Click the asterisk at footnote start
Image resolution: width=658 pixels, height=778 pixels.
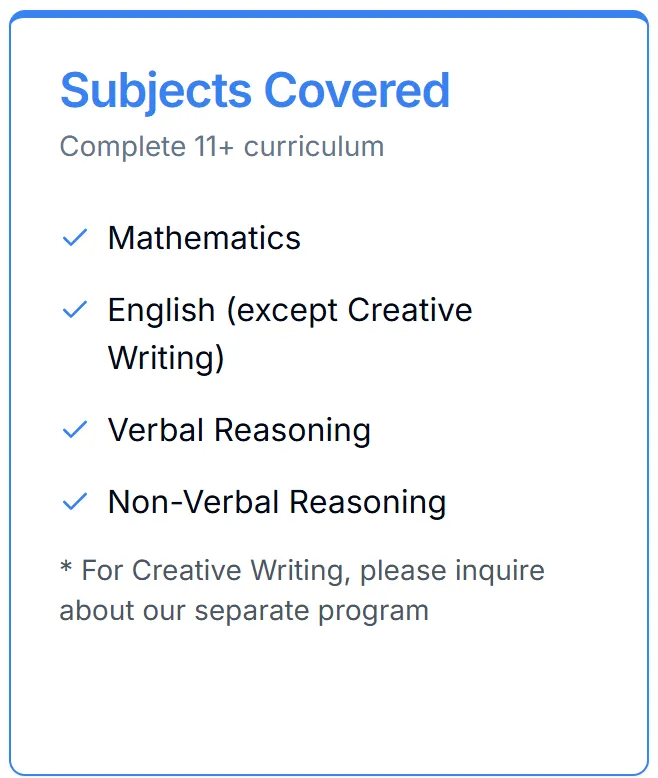click(66, 566)
